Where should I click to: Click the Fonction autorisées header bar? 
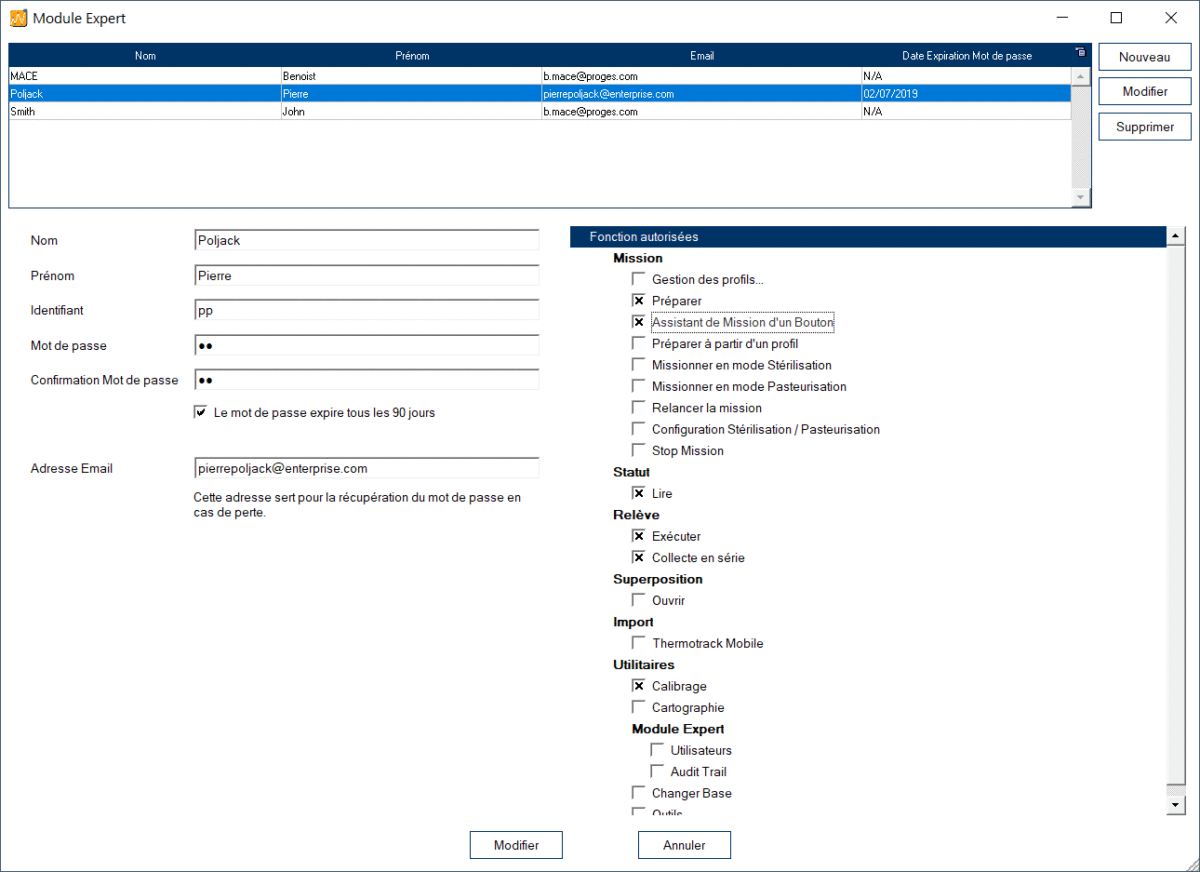pyautogui.click(x=868, y=237)
